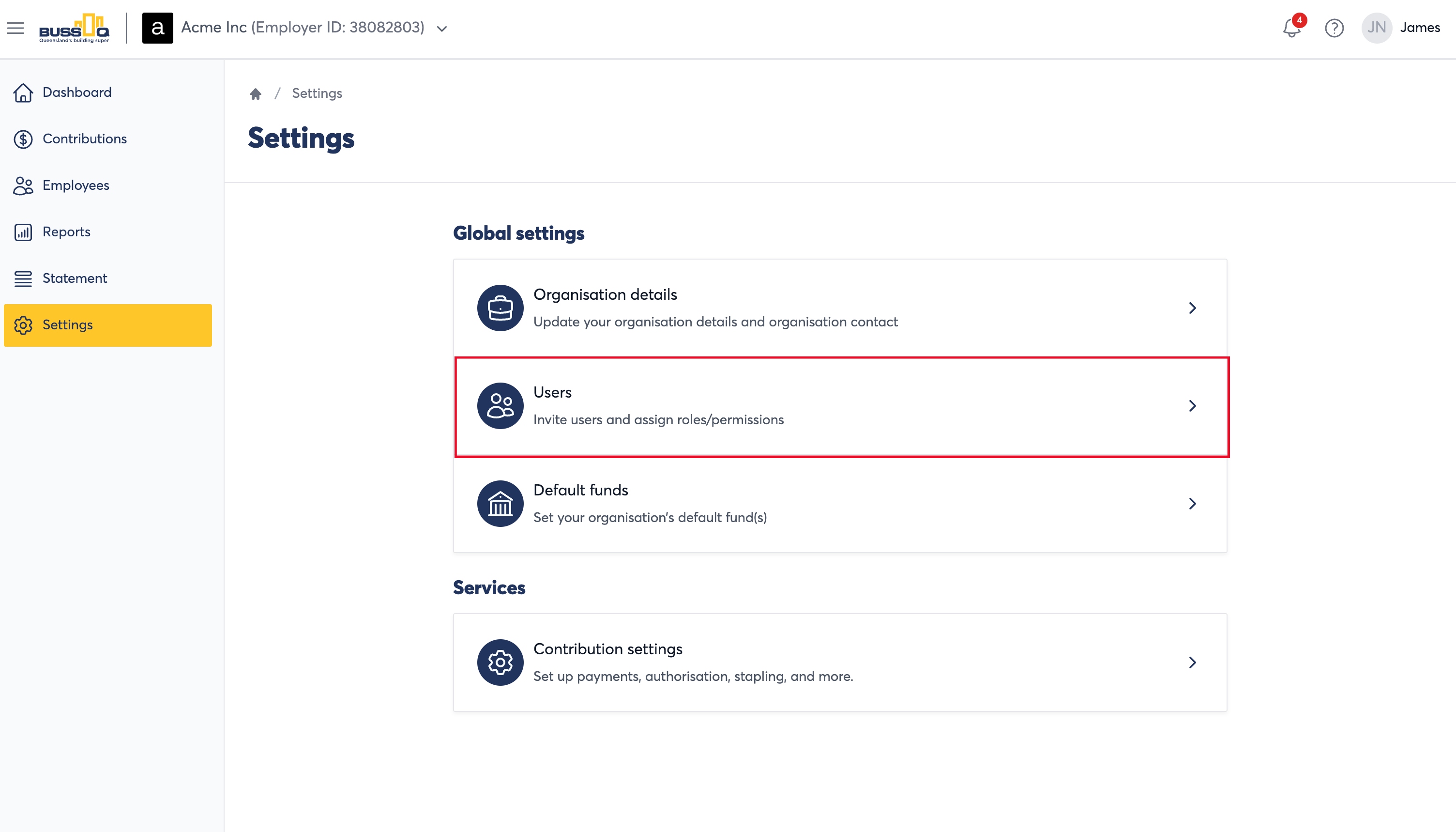Viewport: 1456px width, 832px height.
Task: Open Users via its chevron arrow
Action: coord(1192,406)
